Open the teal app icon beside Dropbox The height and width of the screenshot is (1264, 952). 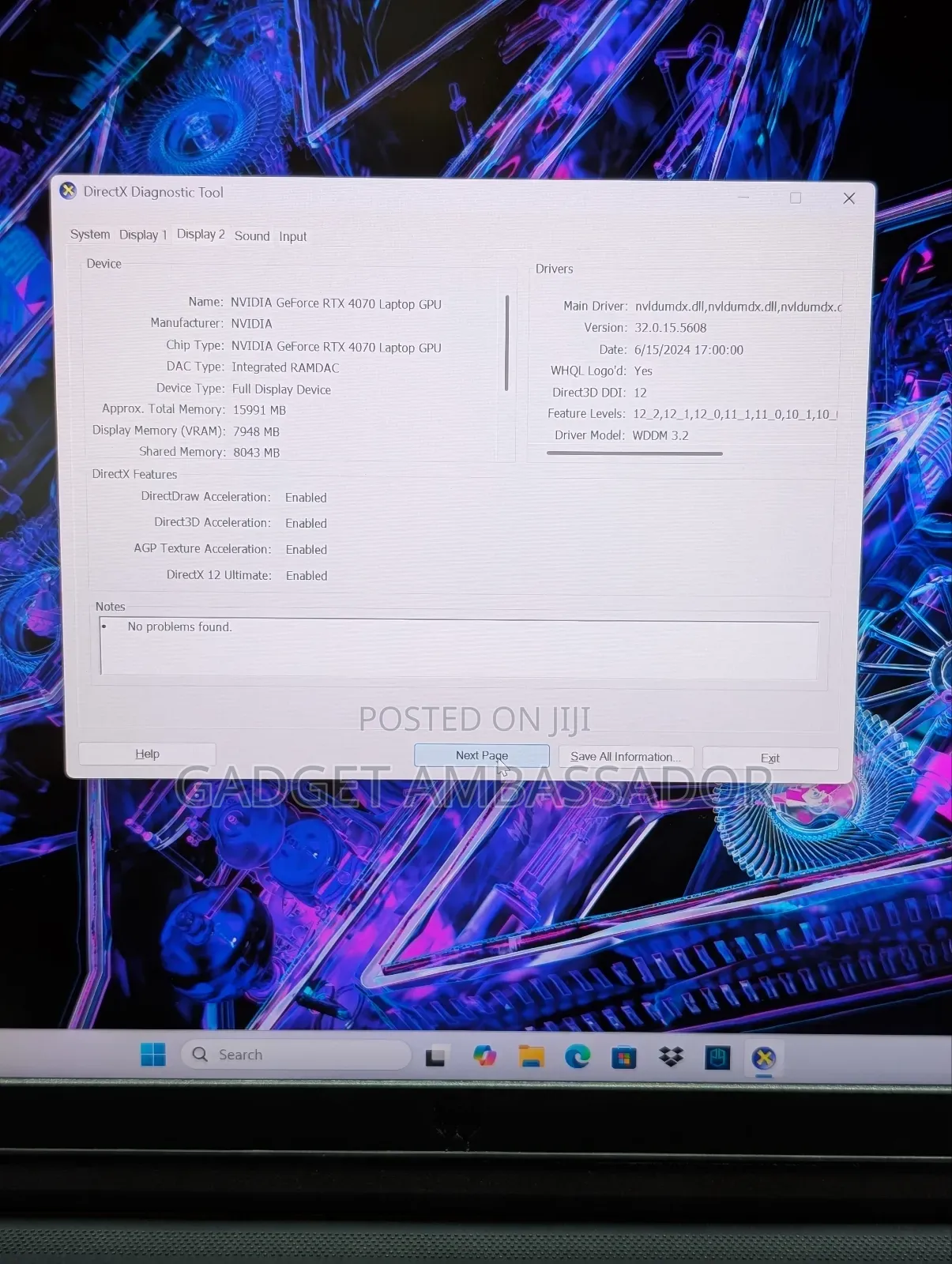[x=717, y=1058]
